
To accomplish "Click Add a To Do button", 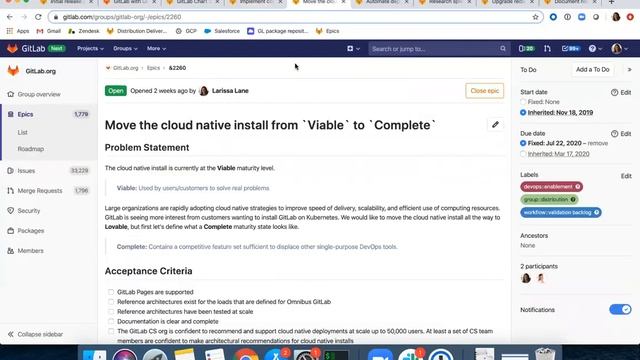I will [x=592, y=69].
